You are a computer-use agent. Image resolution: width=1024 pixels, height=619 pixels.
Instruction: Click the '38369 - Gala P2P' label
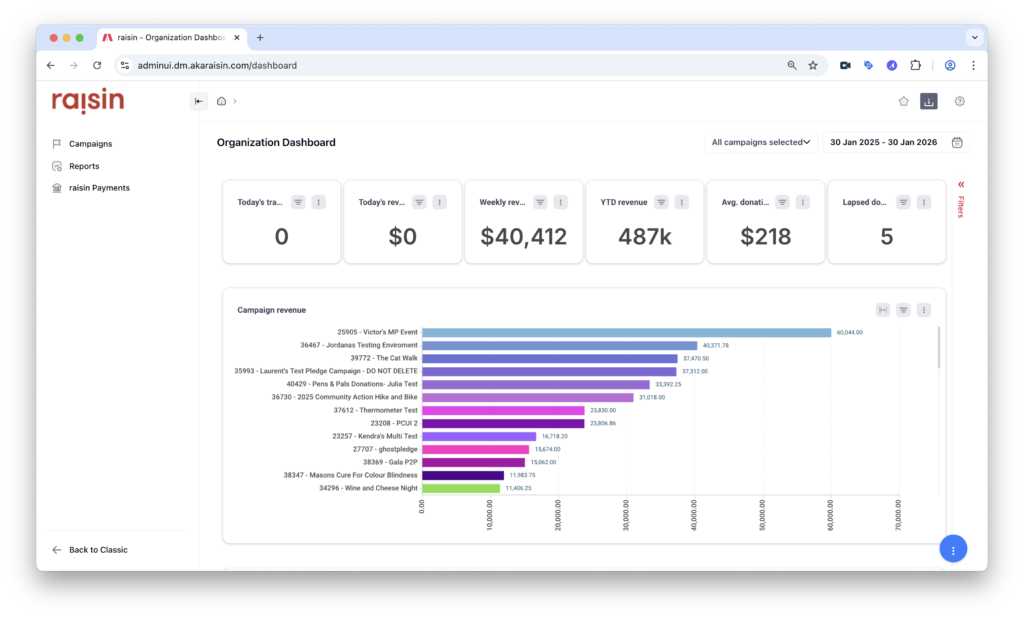pos(390,462)
